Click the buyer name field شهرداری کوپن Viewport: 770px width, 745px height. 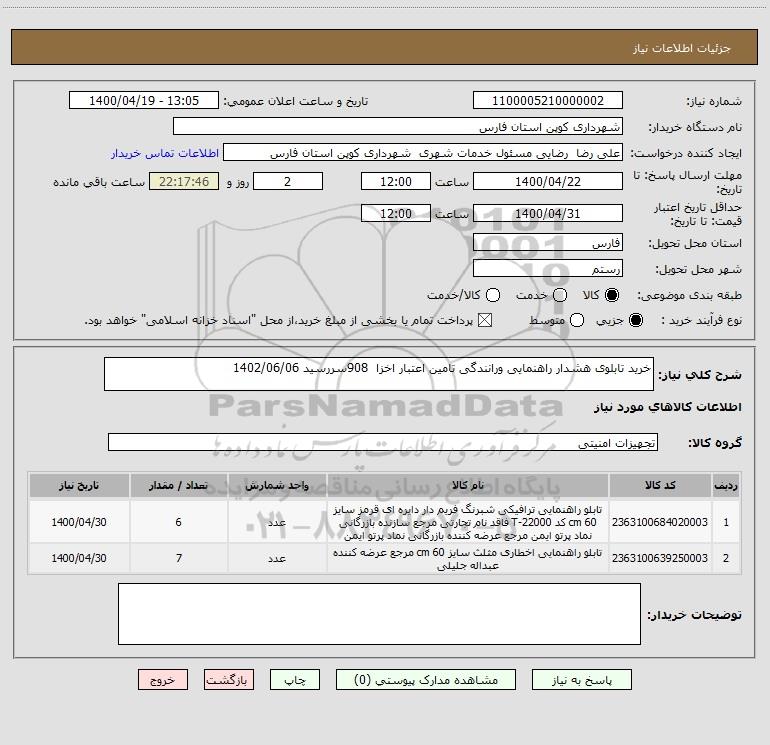tap(398, 126)
